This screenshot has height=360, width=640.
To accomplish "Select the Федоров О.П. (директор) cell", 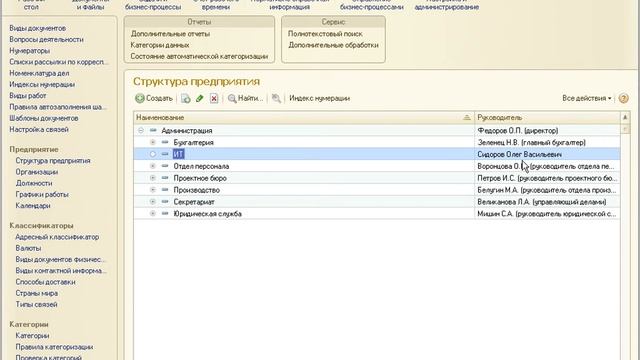I will pos(547,131).
